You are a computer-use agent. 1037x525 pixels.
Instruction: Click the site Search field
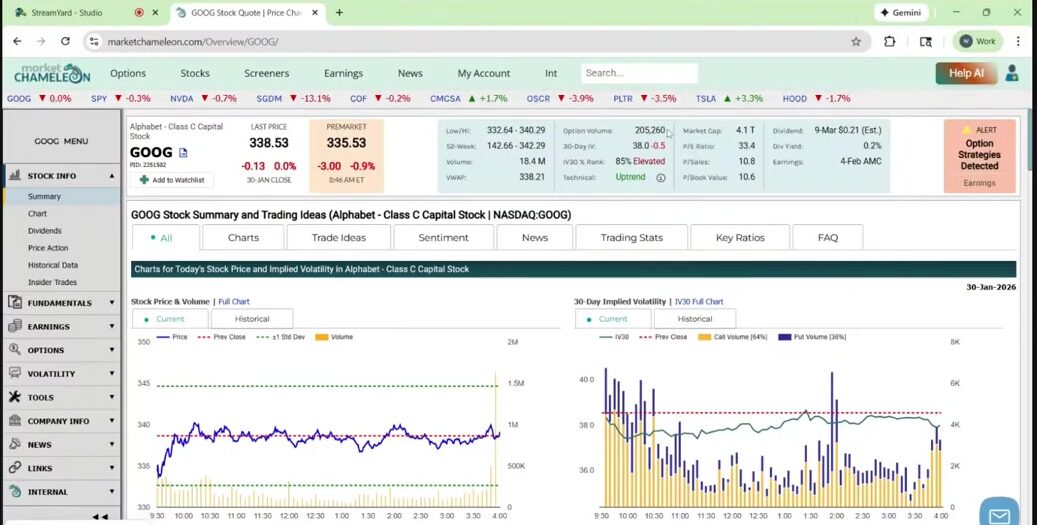click(x=640, y=73)
